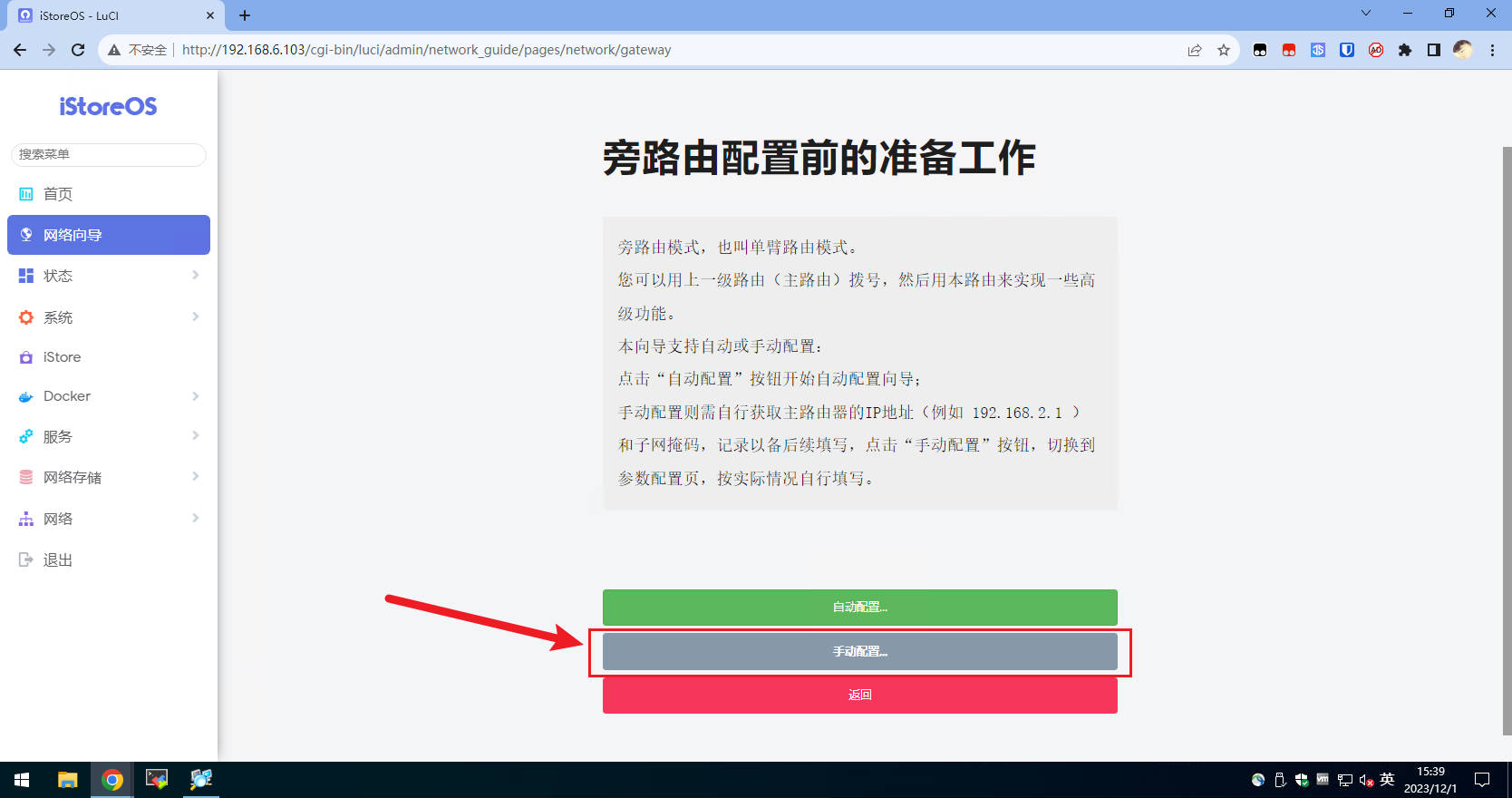Image resolution: width=1512 pixels, height=798 pixels.
Task: Click the 旁路由配置前的准备工作 heading
Action: [x=819, y=158]
